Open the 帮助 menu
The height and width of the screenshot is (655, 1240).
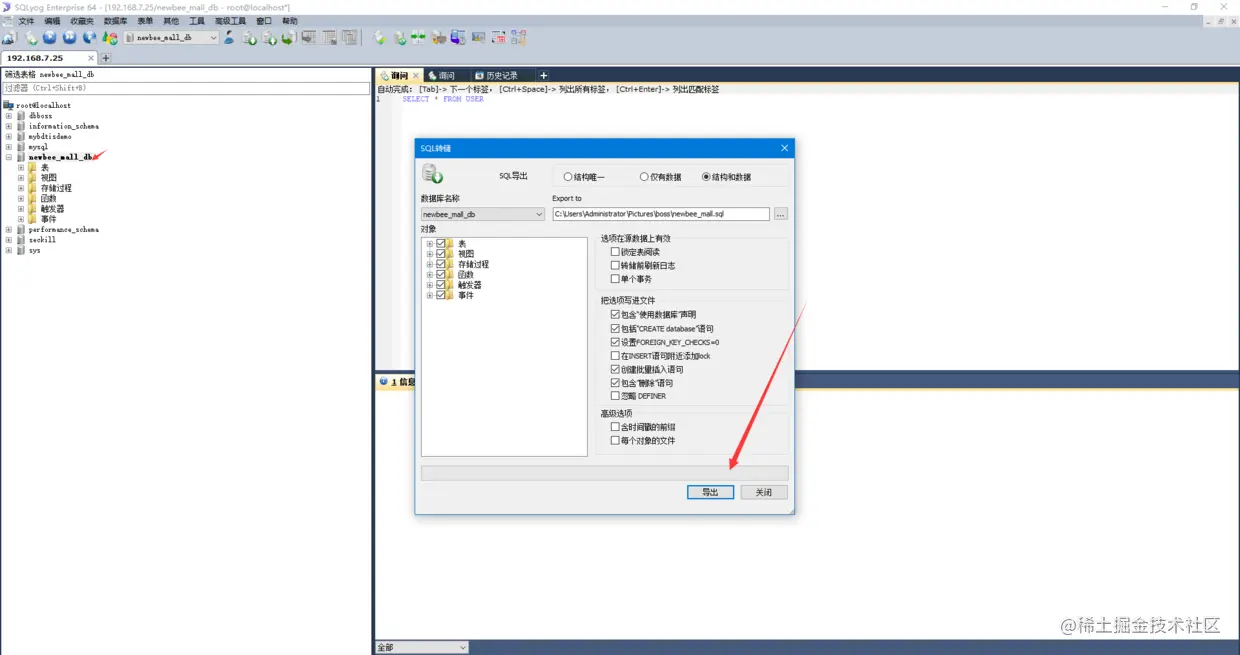pos(290,21)
